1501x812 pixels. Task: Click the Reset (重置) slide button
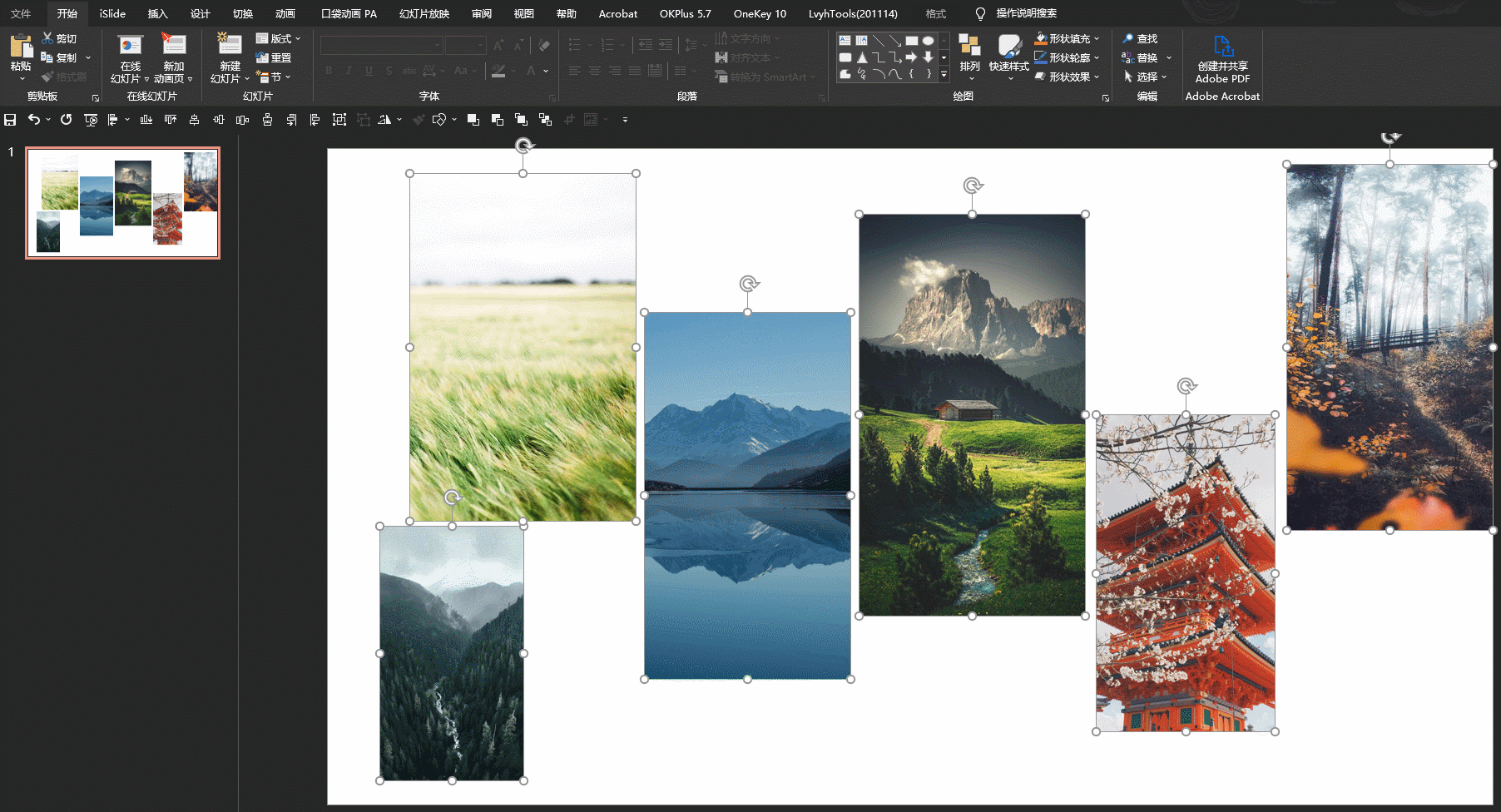274,57
